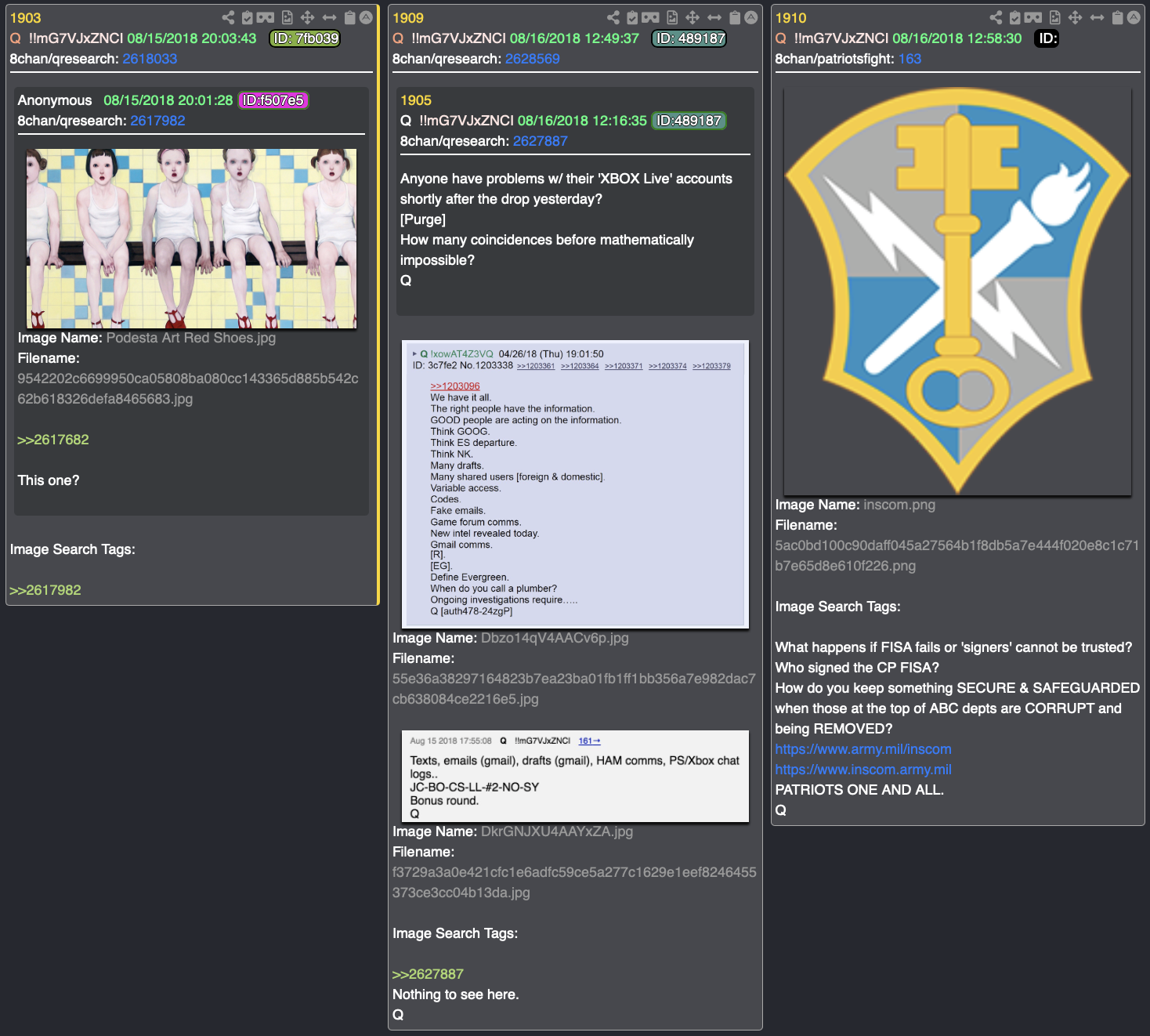Open the INSCOM key emblem image
The height and width of the screenshot is (1036, 1150).
pyautogui.click(x=957, y=291)
